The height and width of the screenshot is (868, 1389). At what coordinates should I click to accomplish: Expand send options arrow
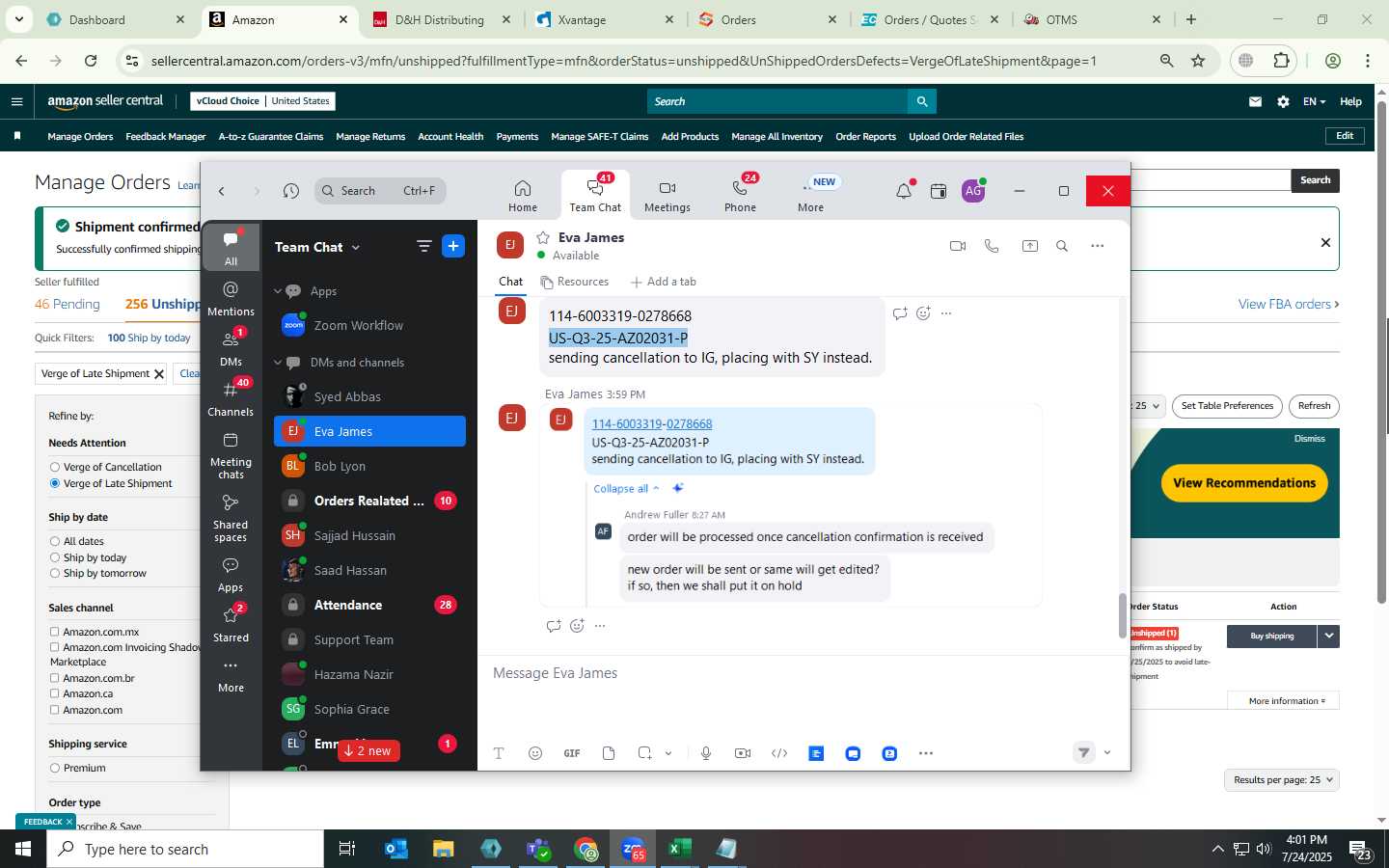[1107, 753]
